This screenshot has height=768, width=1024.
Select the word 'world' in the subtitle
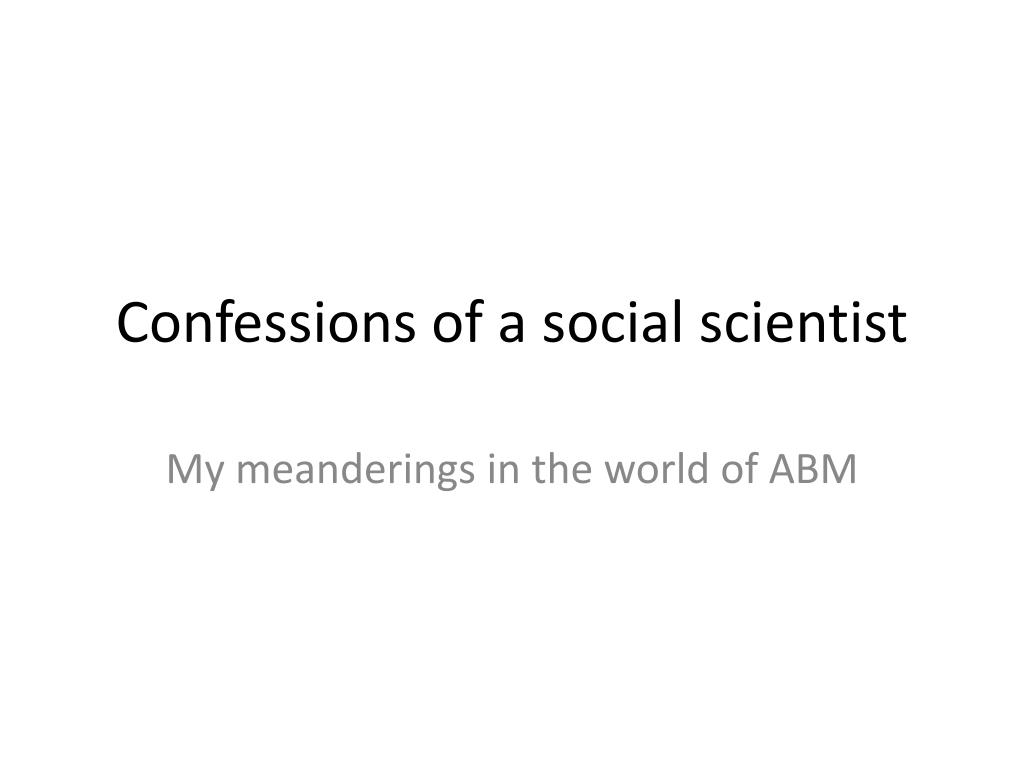656,468
